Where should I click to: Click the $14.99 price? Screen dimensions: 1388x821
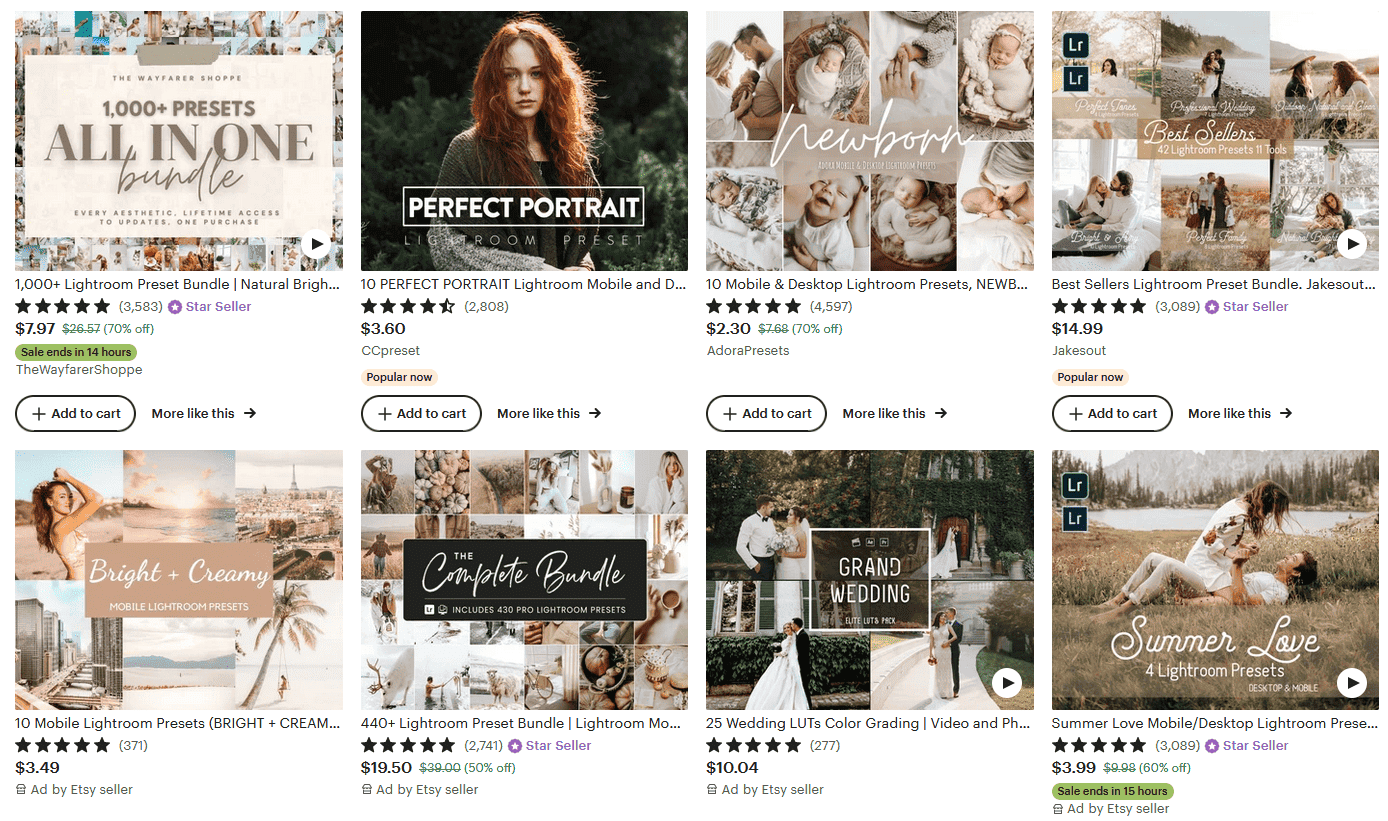pyautogui.click(x=1077, y=328)
